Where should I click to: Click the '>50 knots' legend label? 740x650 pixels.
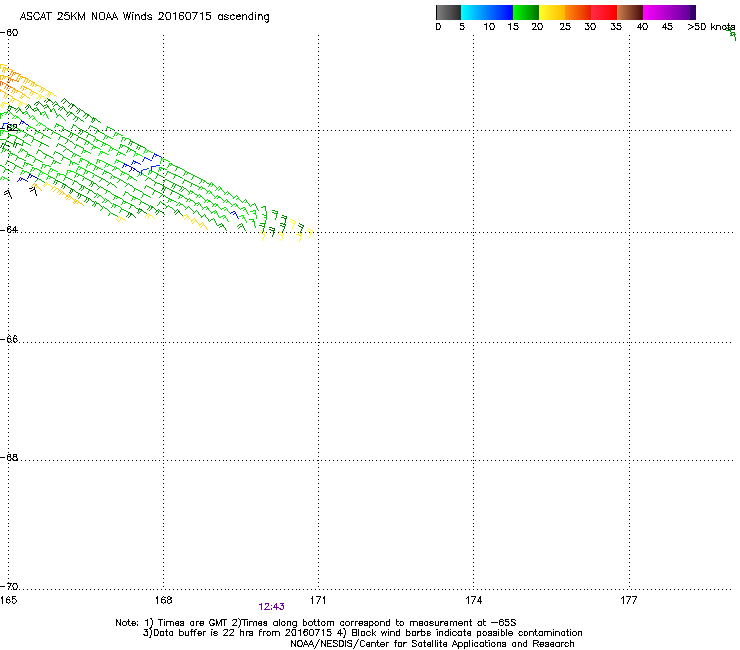click(x=711, y=27)
